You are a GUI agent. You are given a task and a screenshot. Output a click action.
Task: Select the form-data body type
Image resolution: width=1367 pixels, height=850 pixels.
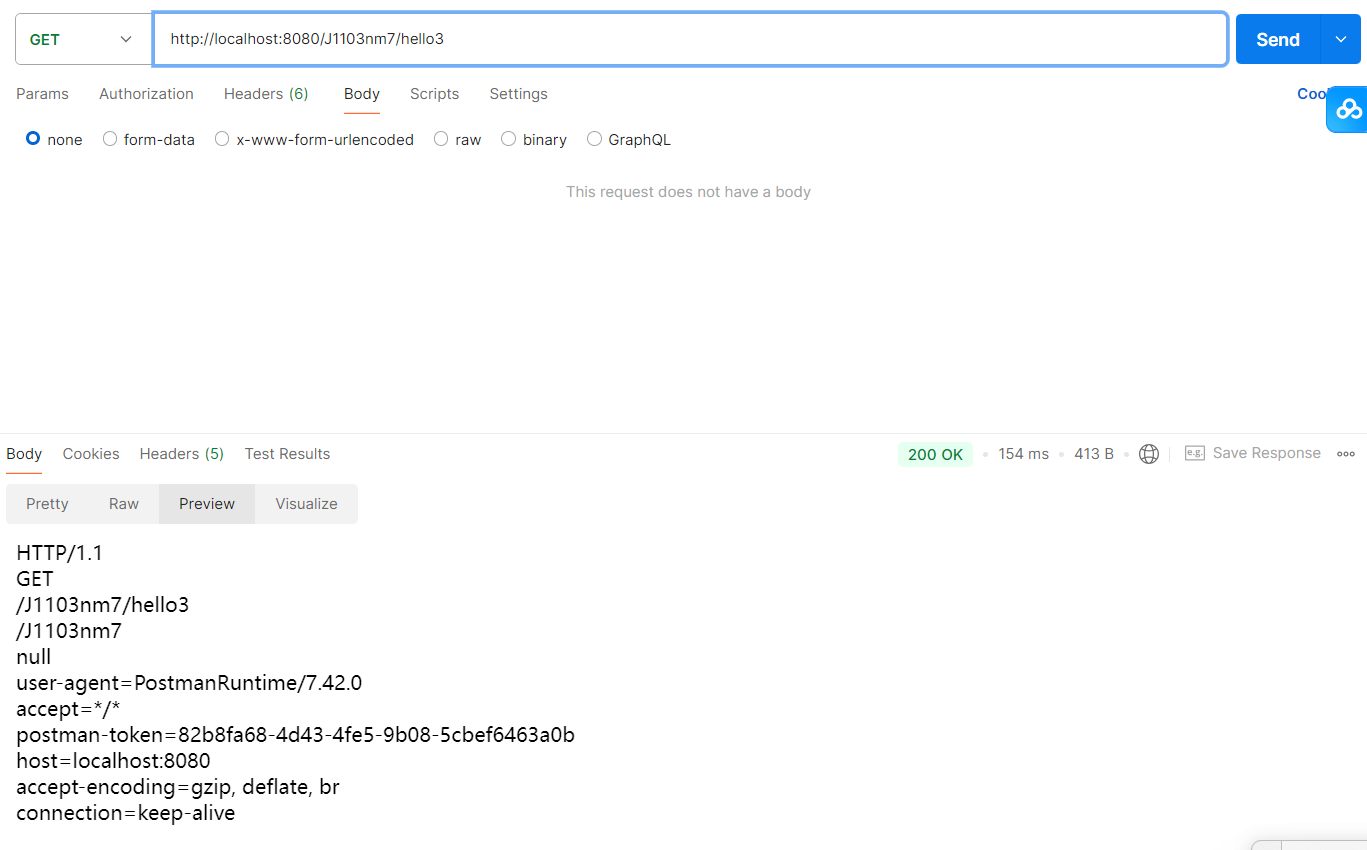click(x=148, y=139)
